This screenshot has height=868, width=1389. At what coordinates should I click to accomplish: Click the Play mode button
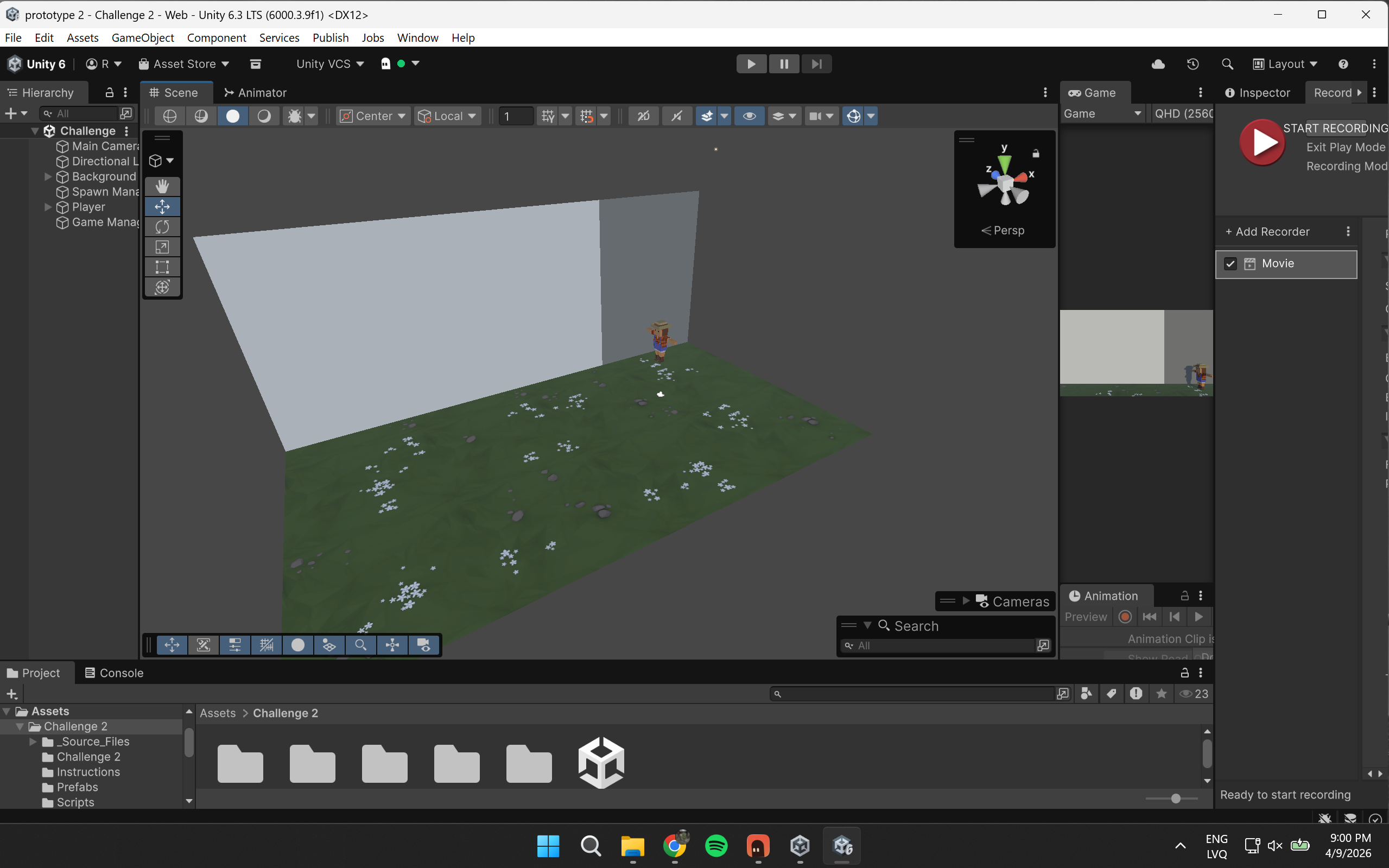coord(751,64)
